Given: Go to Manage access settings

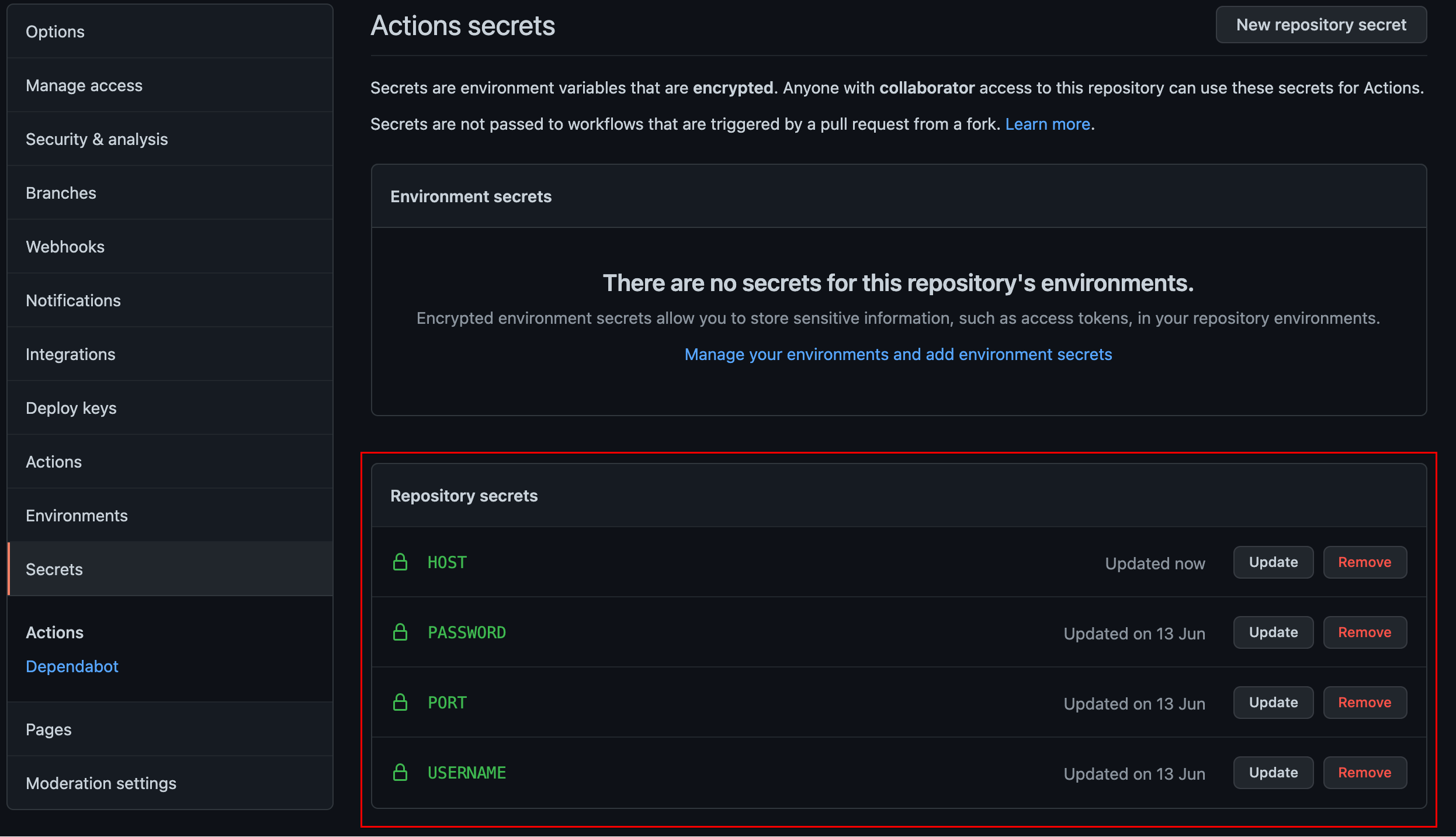Looking at the screenshot, I should (170, 85).
